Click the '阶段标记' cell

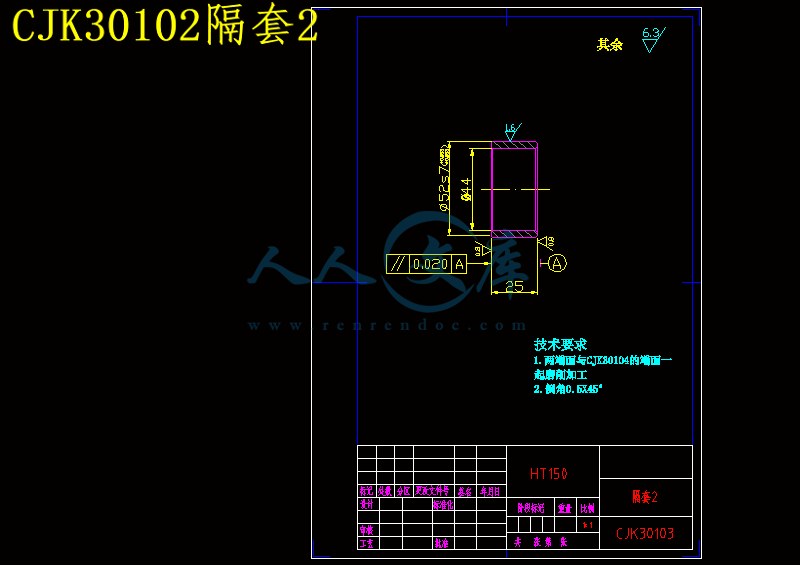point(531,508)
